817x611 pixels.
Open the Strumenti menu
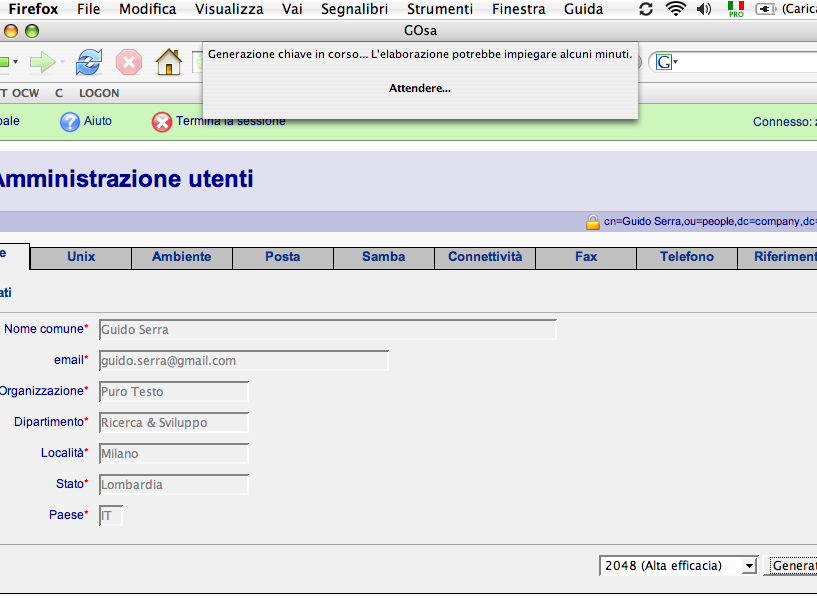coord(440,9)
